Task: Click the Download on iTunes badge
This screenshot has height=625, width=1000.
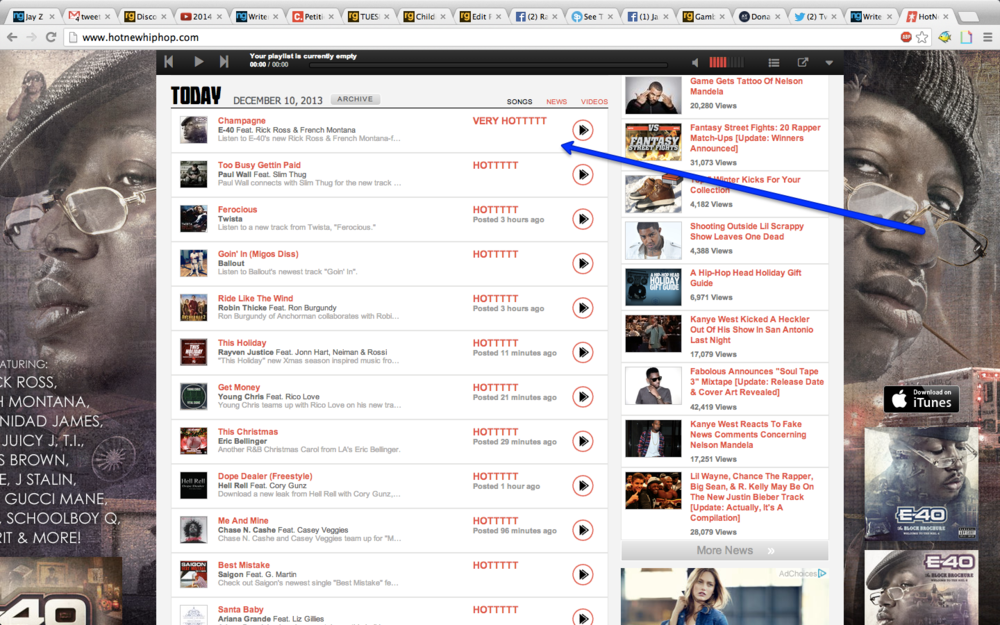Action: click(920, 399)
